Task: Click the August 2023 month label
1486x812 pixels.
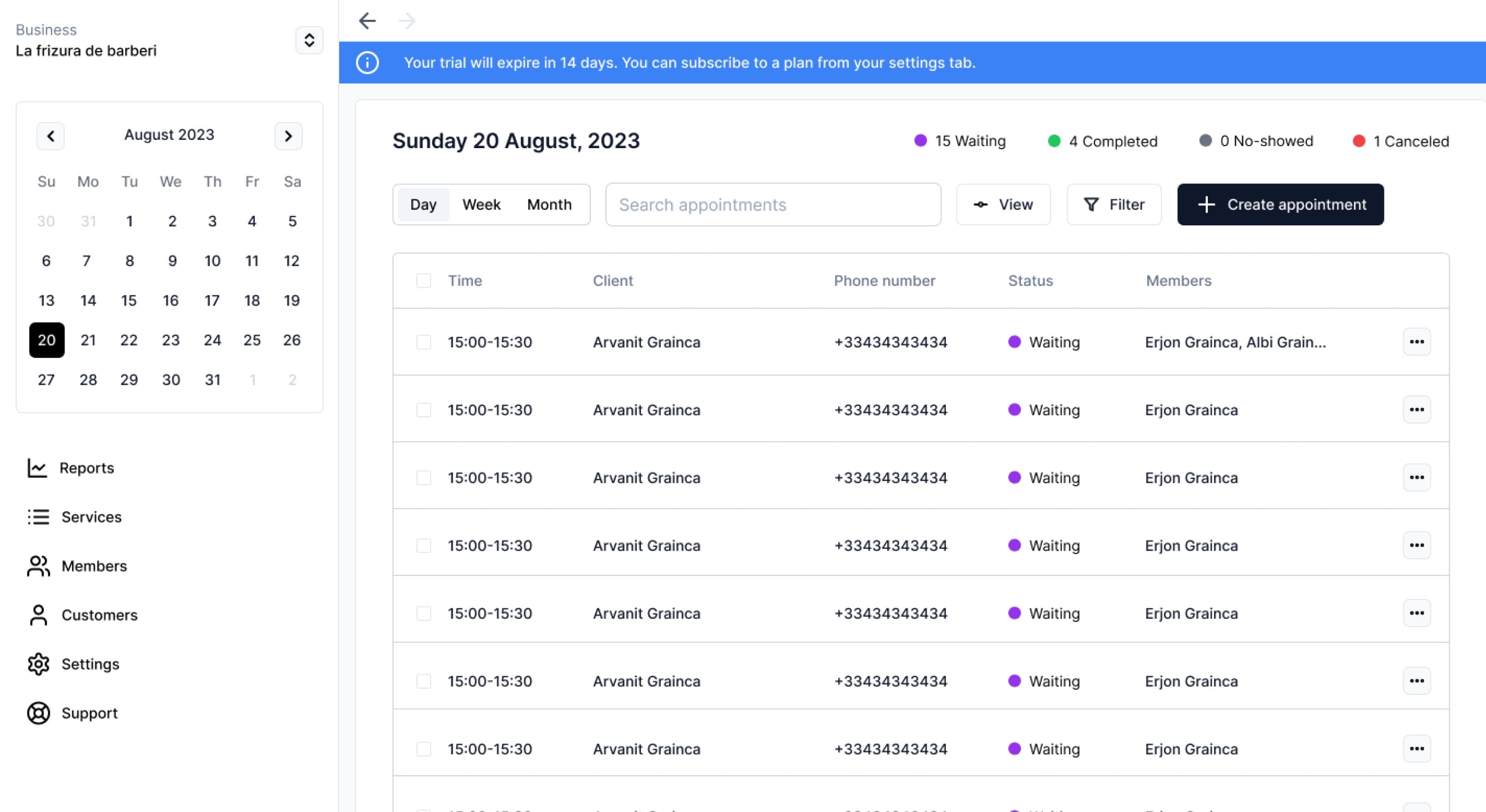Action: [169, 134]
